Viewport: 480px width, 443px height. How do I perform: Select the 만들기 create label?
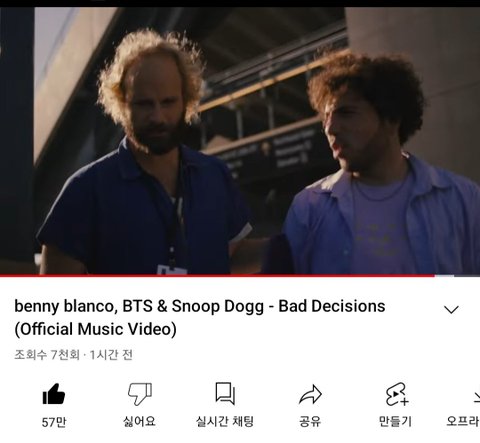[395, 422]
